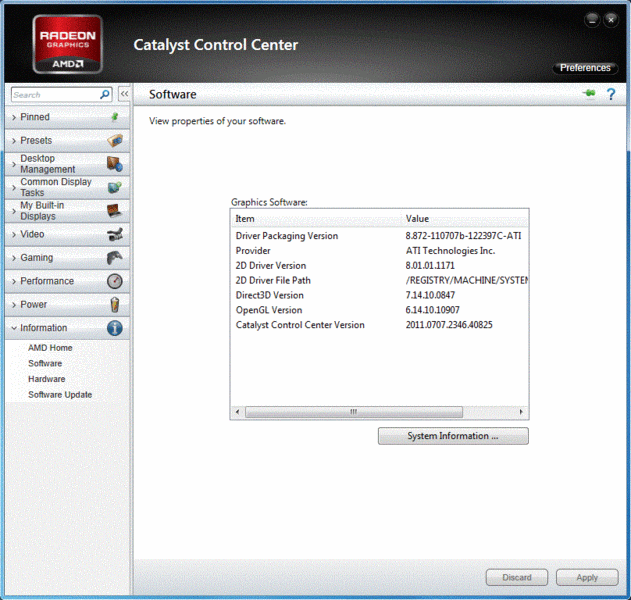Click the blue Information icon
The height and width of the screenshot is (600, 631).
click(x=115, y=328)
